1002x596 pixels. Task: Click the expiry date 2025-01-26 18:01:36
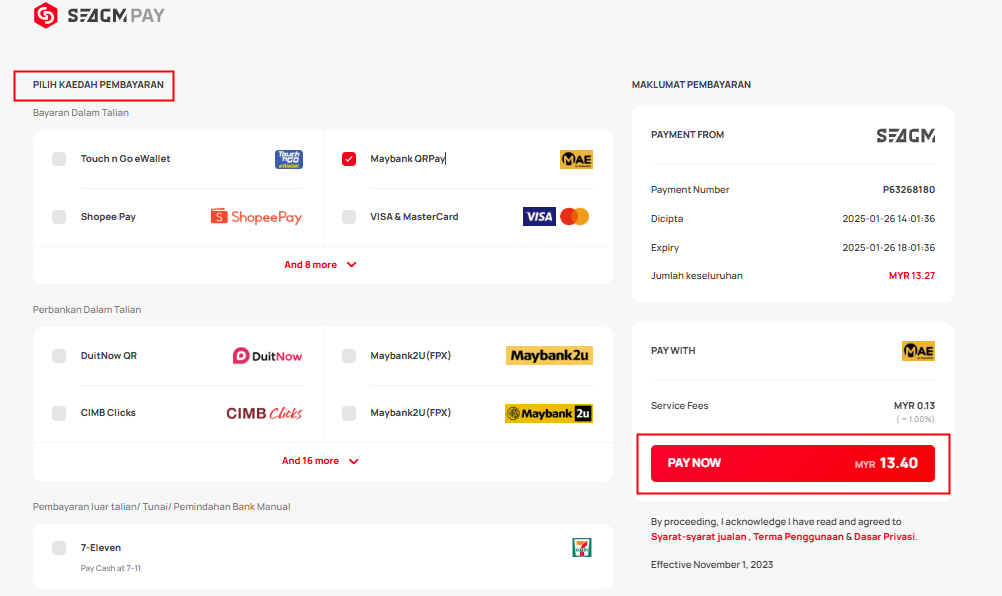(x=888, y=247)
